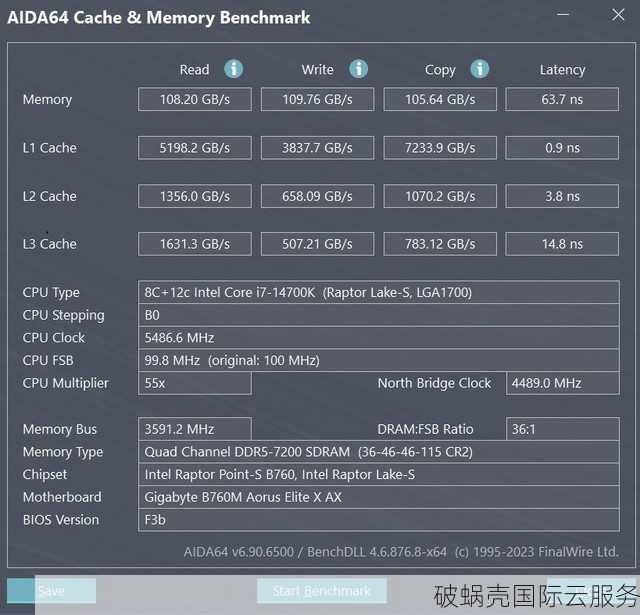Select the L1 Cache write value 3837.7 GB/s

tap(318, 148)
